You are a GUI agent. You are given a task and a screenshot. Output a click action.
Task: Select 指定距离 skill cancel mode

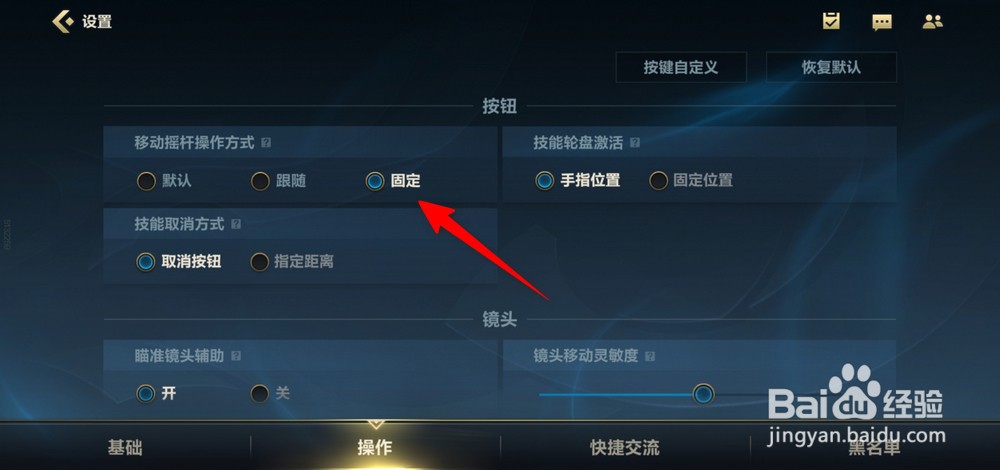click(292, 261)
